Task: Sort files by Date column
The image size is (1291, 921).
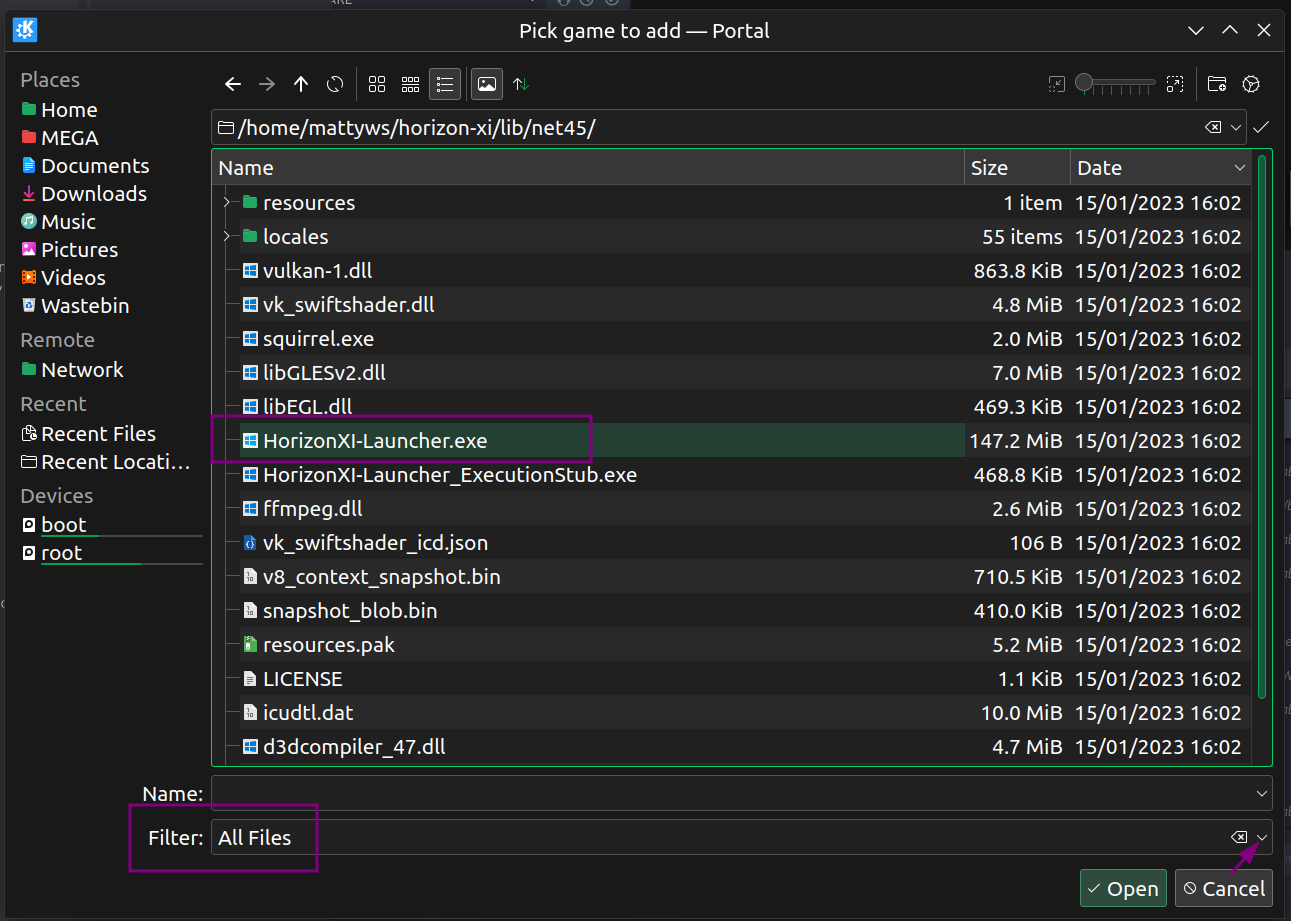Action: point(1161,168)
